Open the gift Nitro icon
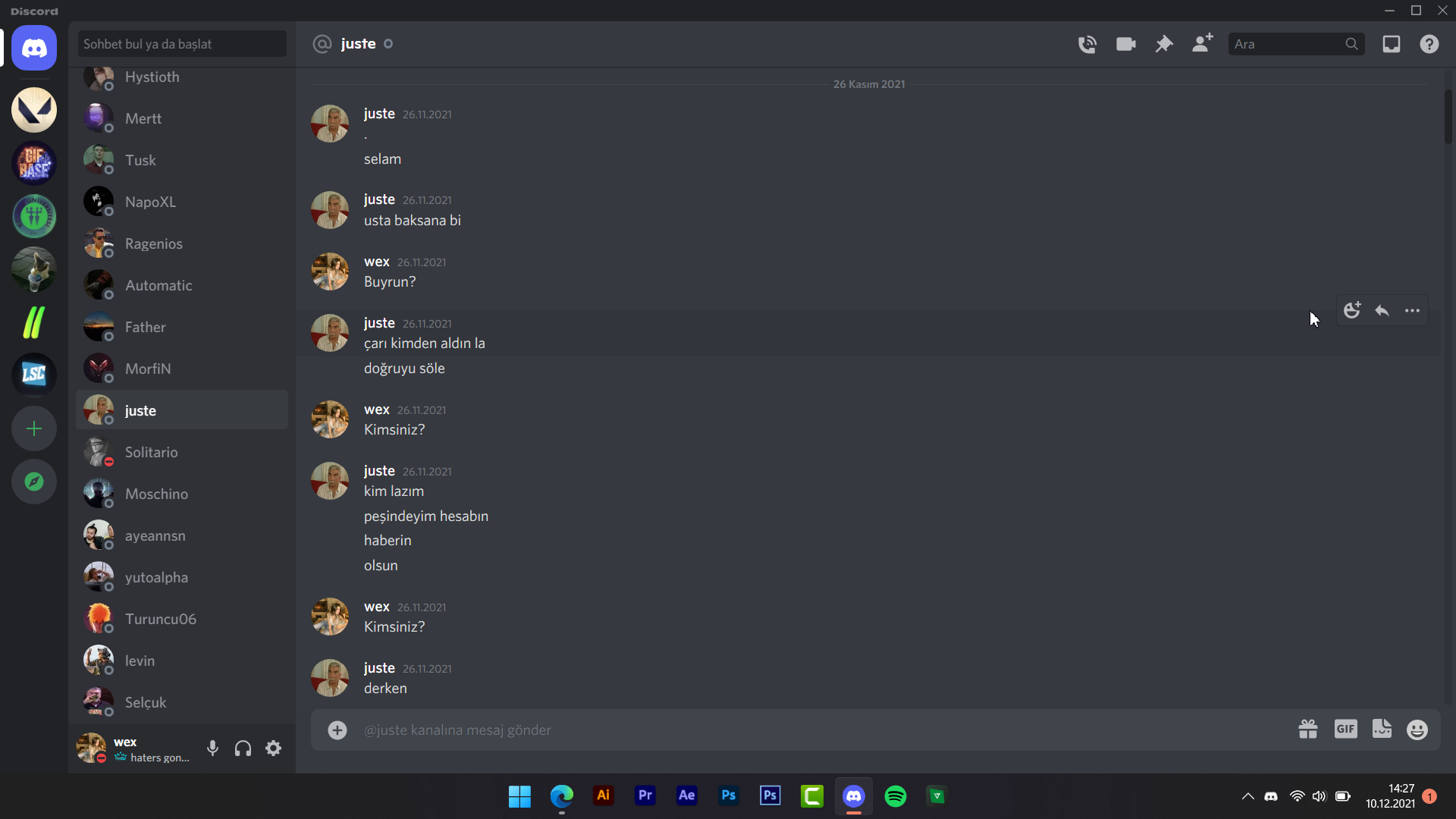The image size is (1456, 819). 1308,730
